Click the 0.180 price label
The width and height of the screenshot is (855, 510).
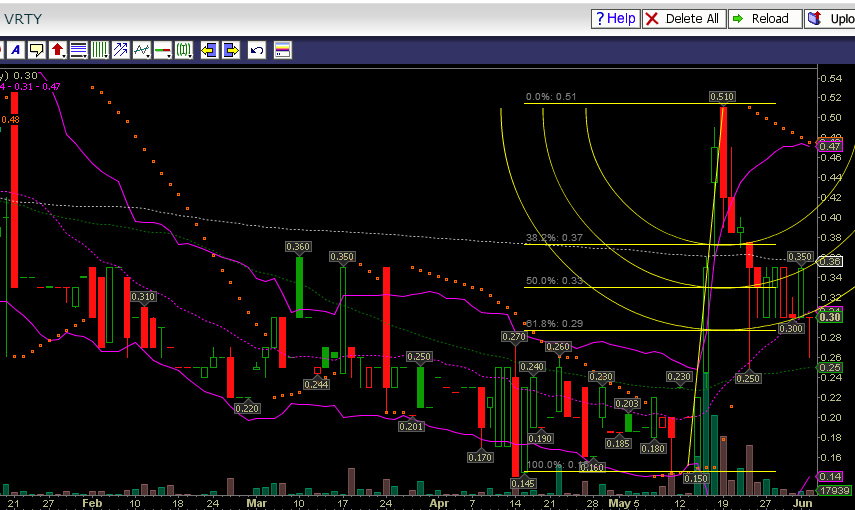pyautogui.click(x=653, y=448)
